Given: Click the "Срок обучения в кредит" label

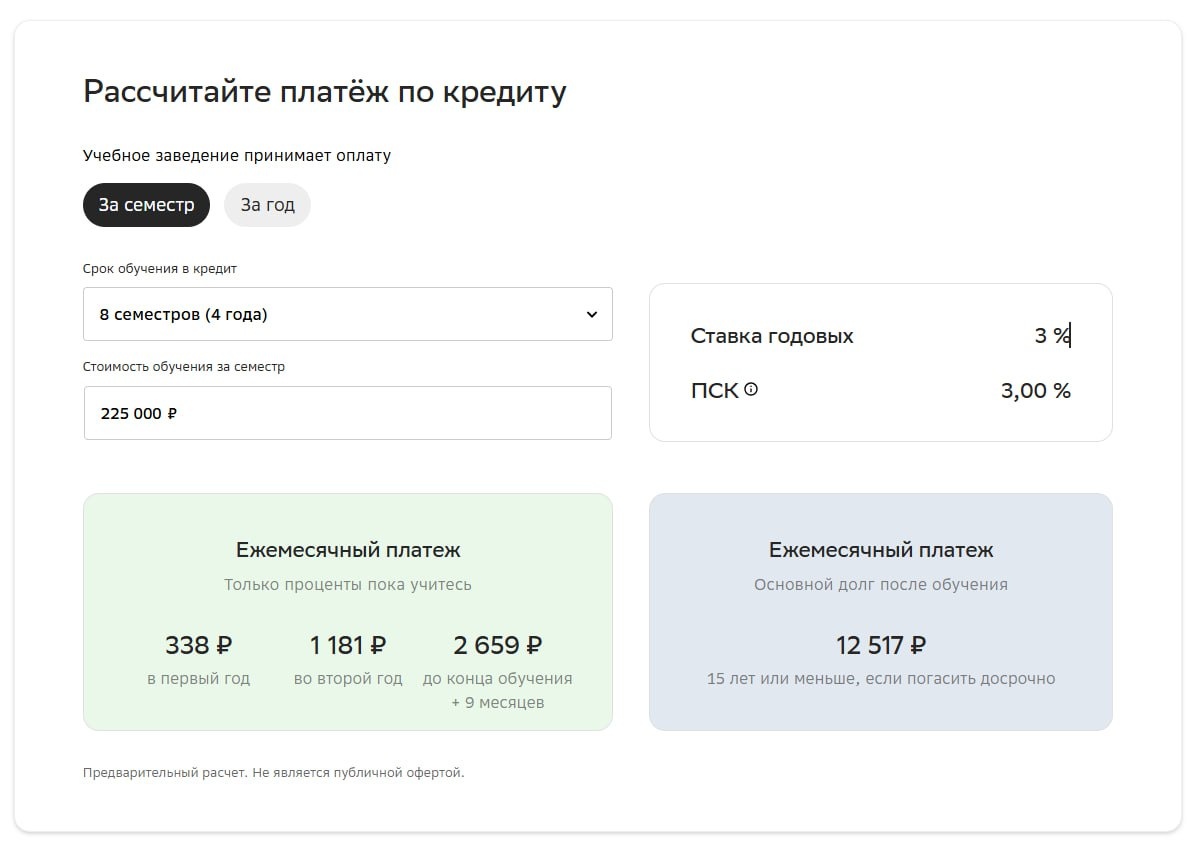Looking at the screenshot, I should click(x=160, y=269).
